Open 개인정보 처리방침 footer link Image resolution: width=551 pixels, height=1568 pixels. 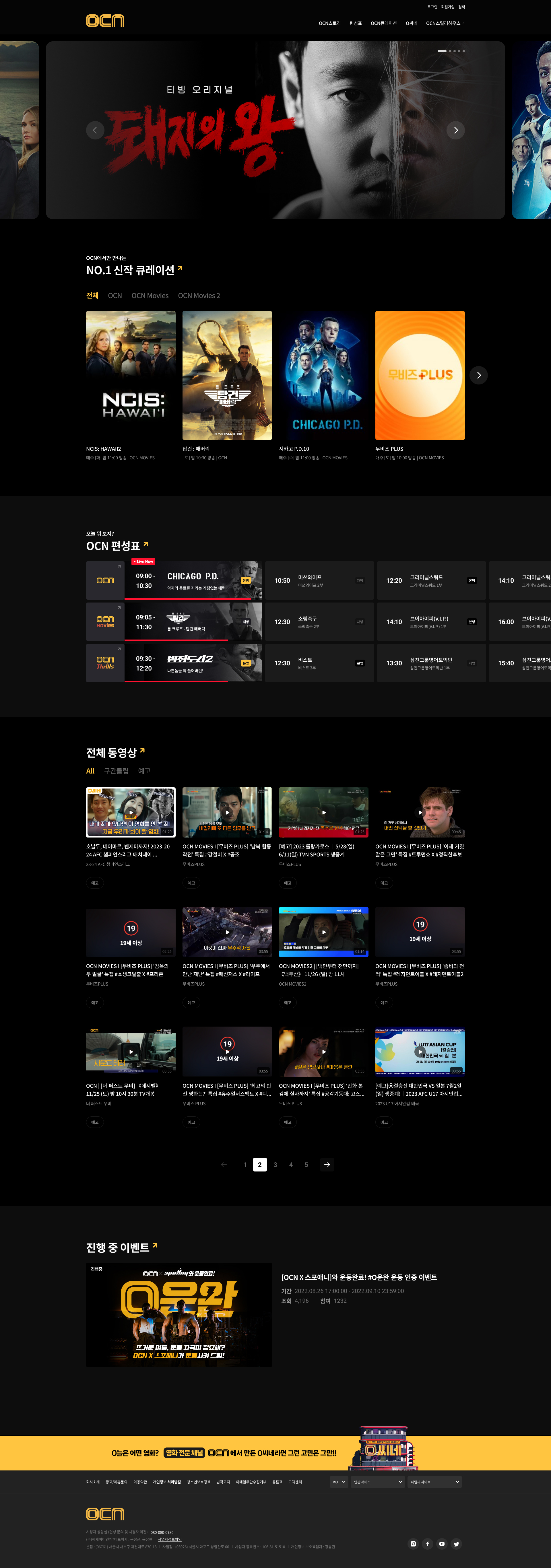[166, 1482]
